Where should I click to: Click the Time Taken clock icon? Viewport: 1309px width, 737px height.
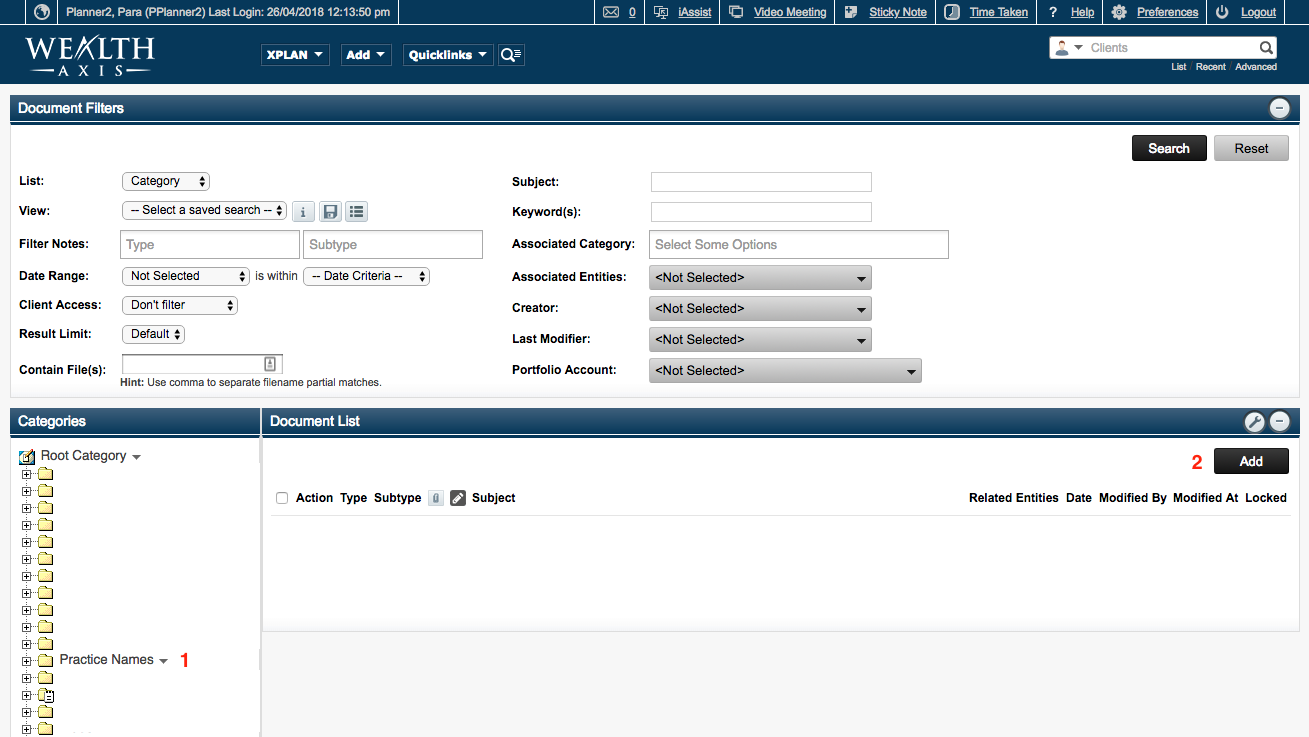click(952, 12)
